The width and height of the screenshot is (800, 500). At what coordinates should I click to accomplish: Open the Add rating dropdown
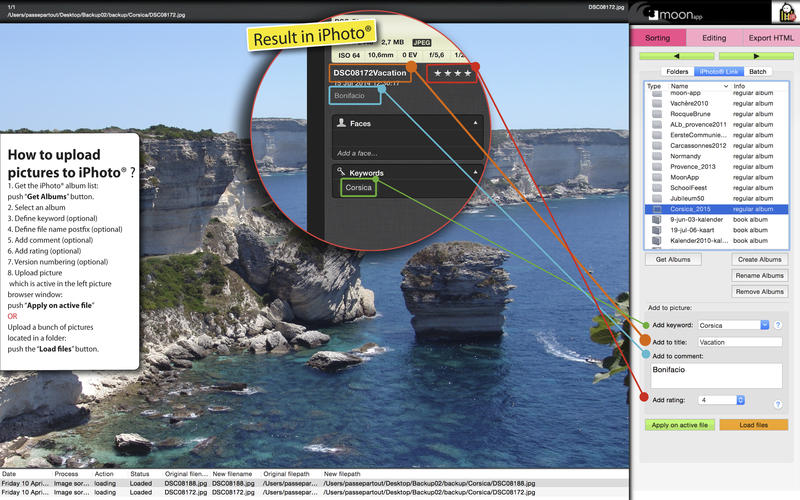pyautogui.click(x=740, y=400)
